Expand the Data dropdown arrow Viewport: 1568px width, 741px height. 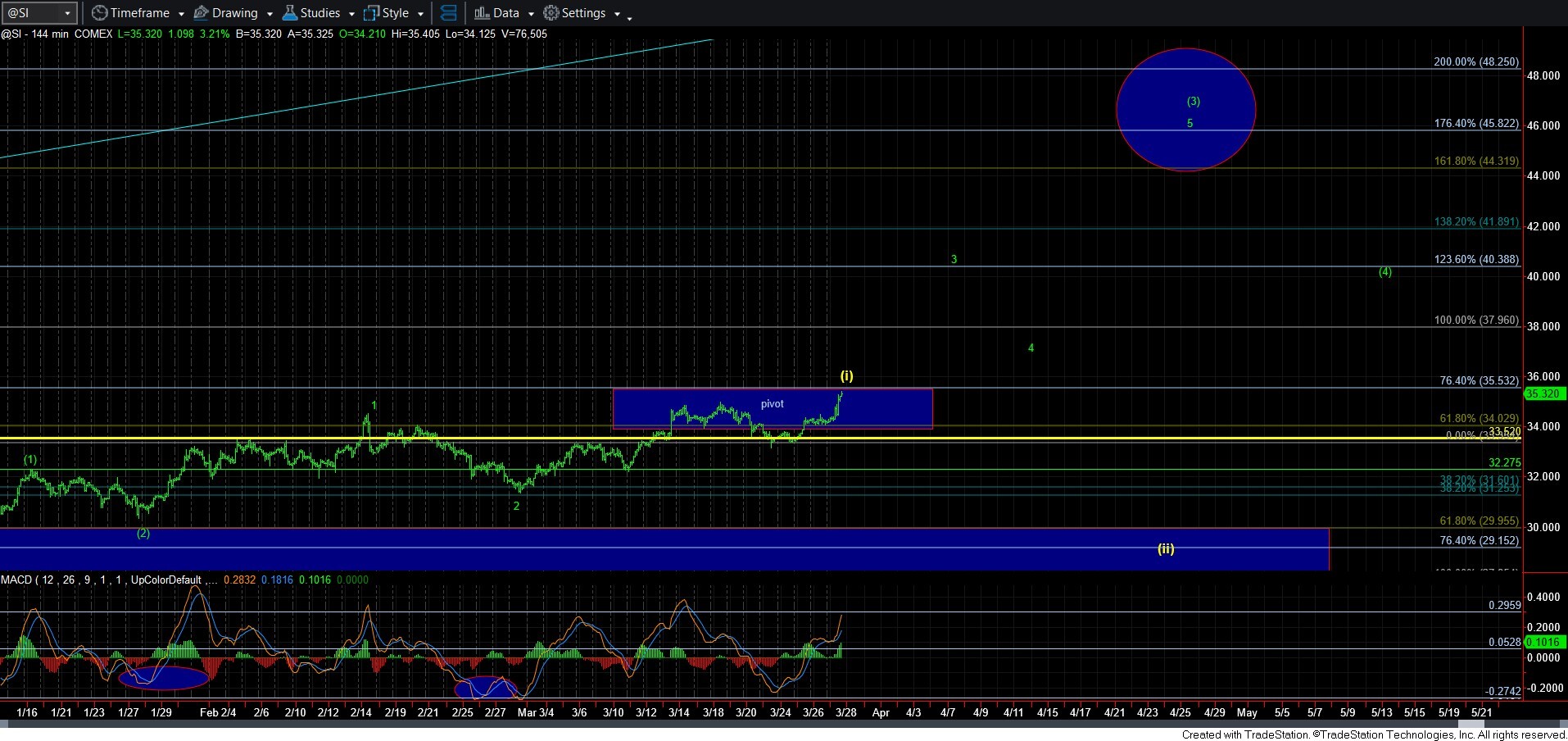531,14
